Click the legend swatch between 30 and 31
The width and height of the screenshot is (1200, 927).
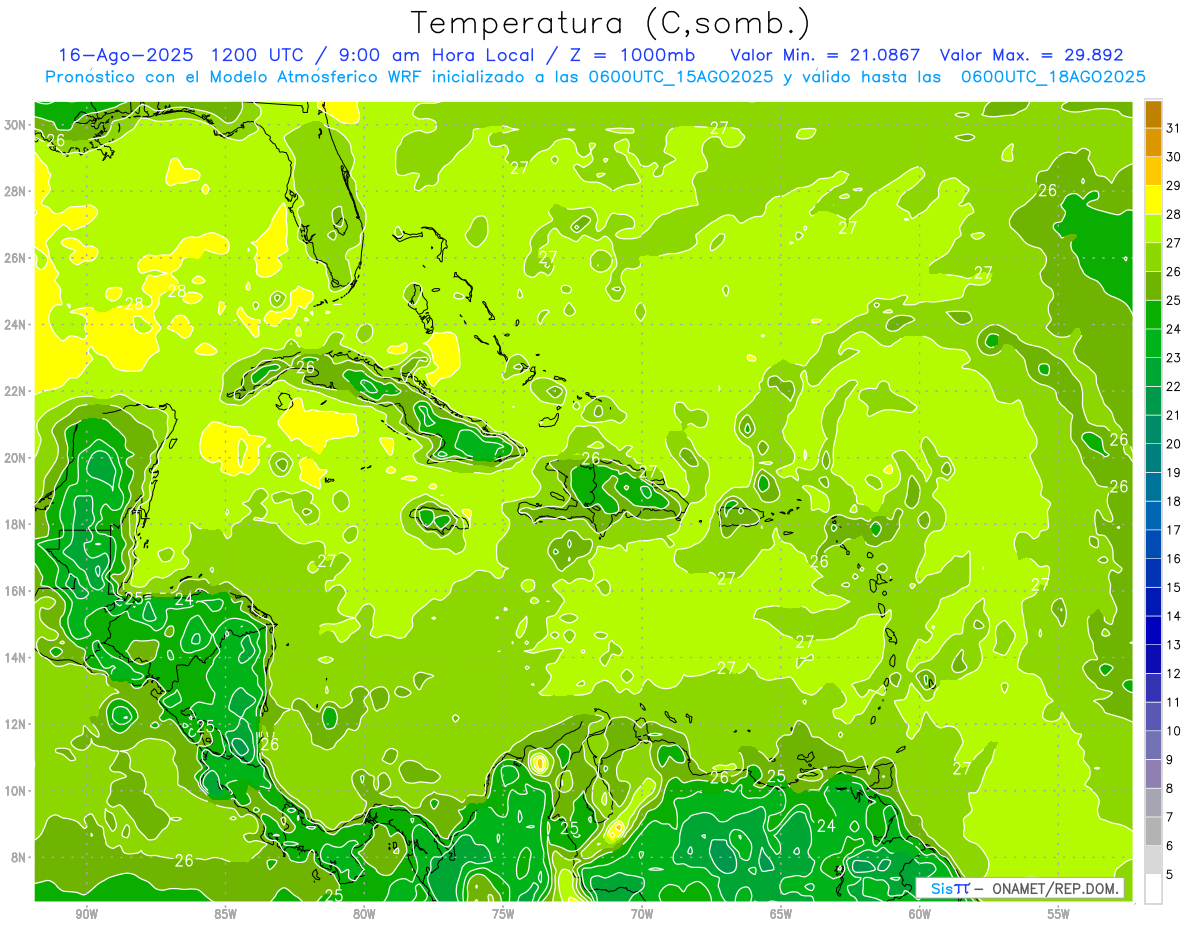point(1153,142)
